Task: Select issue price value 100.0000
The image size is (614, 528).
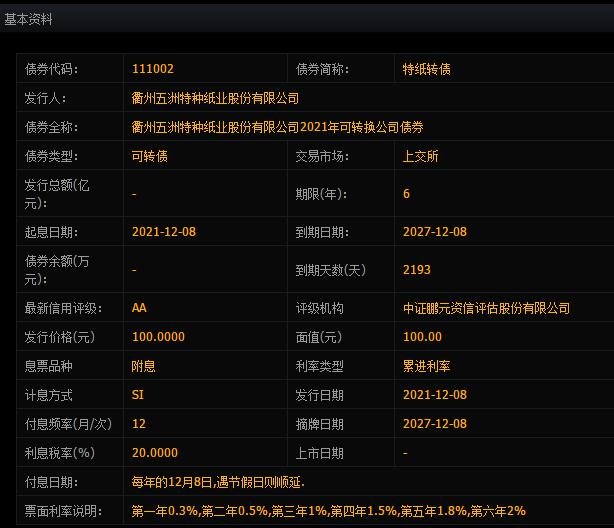Action: (158, 336)
